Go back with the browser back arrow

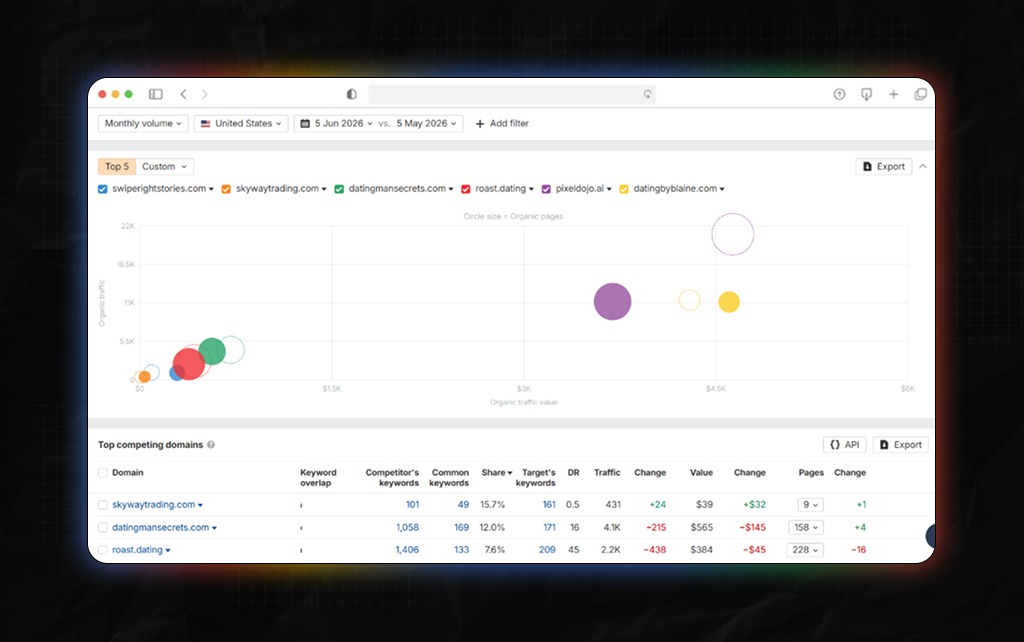point(184,94)
